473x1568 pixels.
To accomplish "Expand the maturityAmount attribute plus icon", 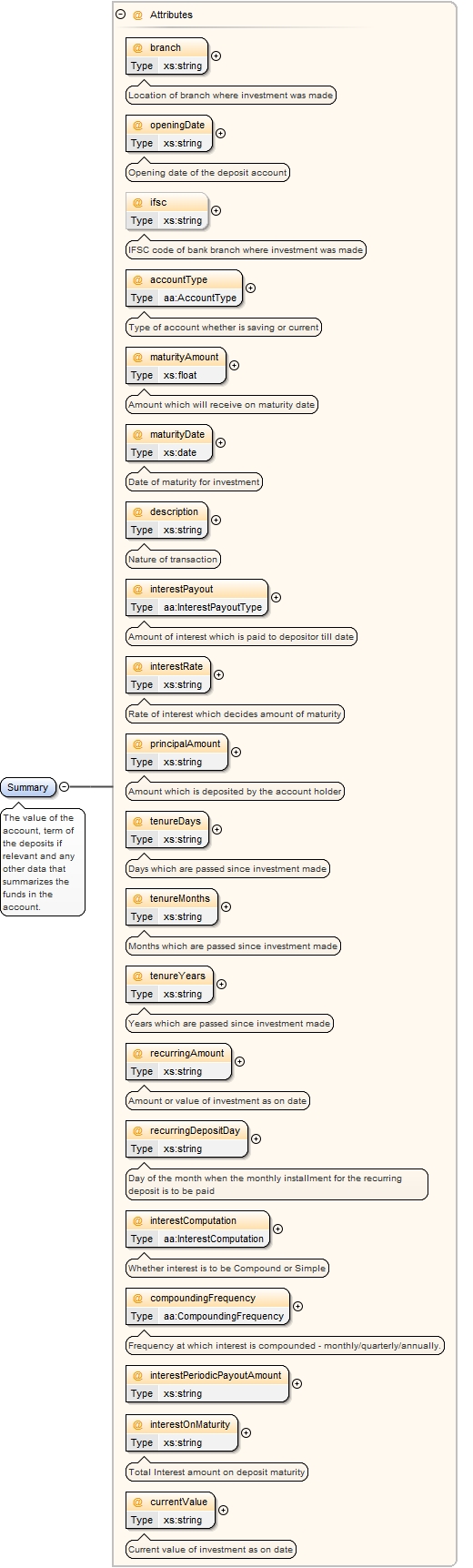I will click(234, 365).
